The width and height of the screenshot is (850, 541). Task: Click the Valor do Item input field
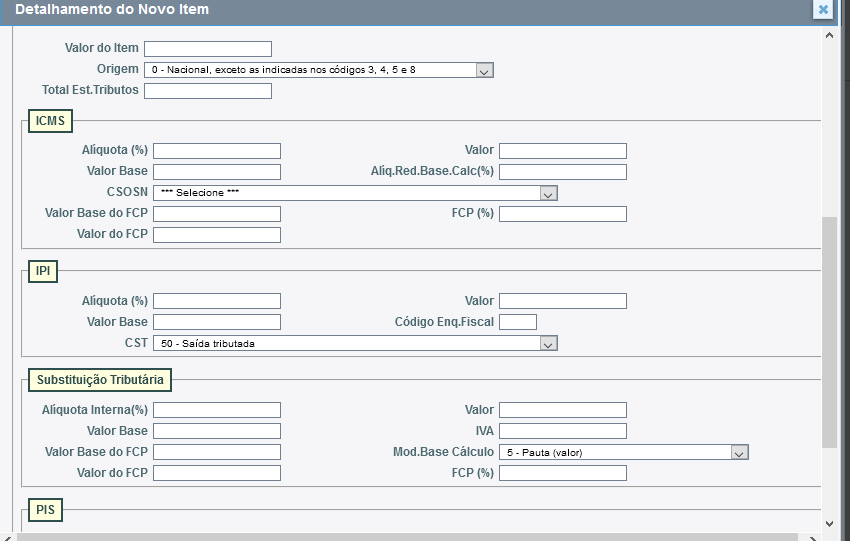click(208, 49)
